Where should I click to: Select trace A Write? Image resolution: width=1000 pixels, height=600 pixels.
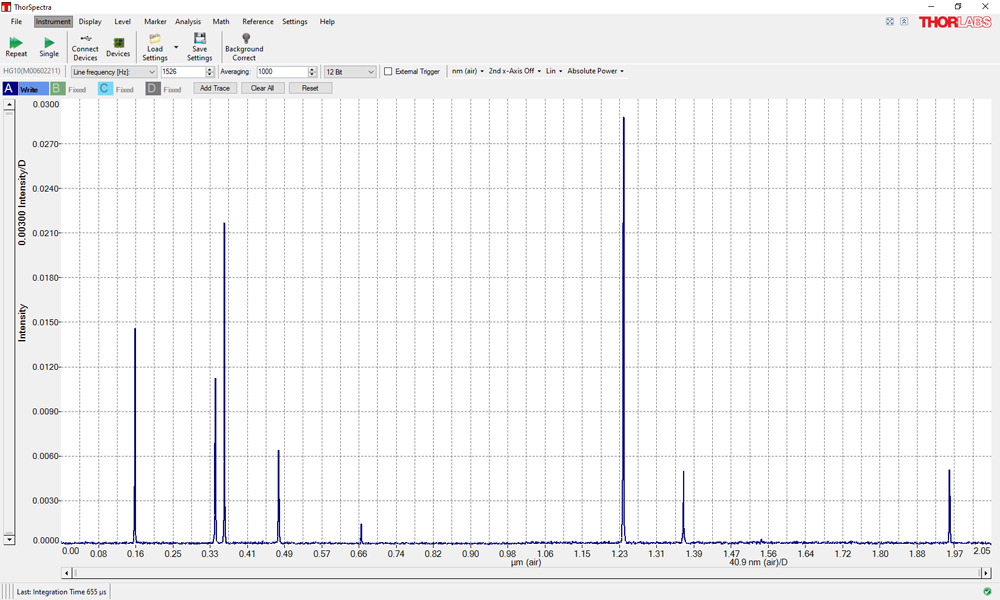click(x=20, y=89)
